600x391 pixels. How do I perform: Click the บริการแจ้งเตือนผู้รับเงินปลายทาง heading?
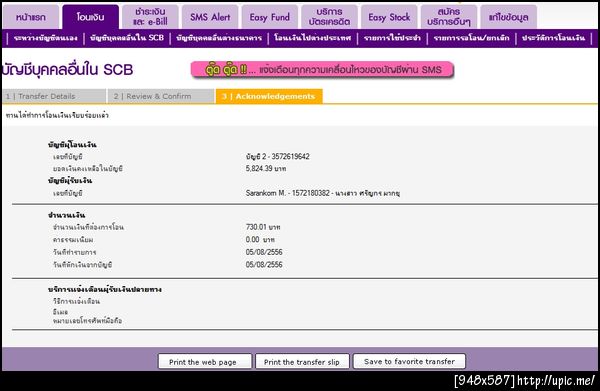tap(105, 290)
